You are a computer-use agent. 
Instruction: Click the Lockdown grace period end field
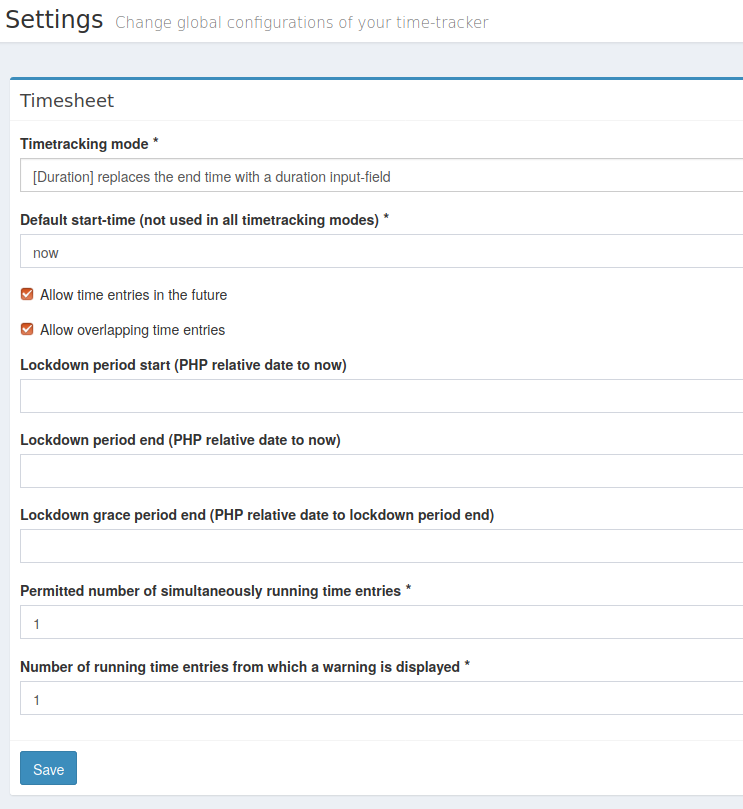coord(380,545)
